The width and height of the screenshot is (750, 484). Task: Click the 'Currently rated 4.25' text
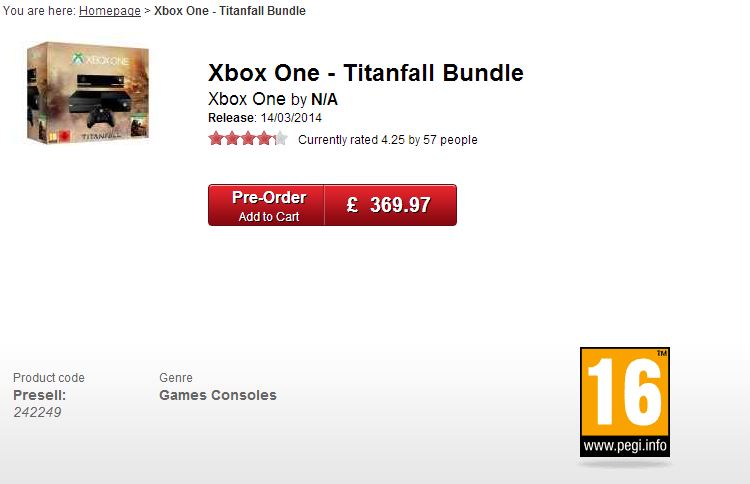(x=351, y=140)
